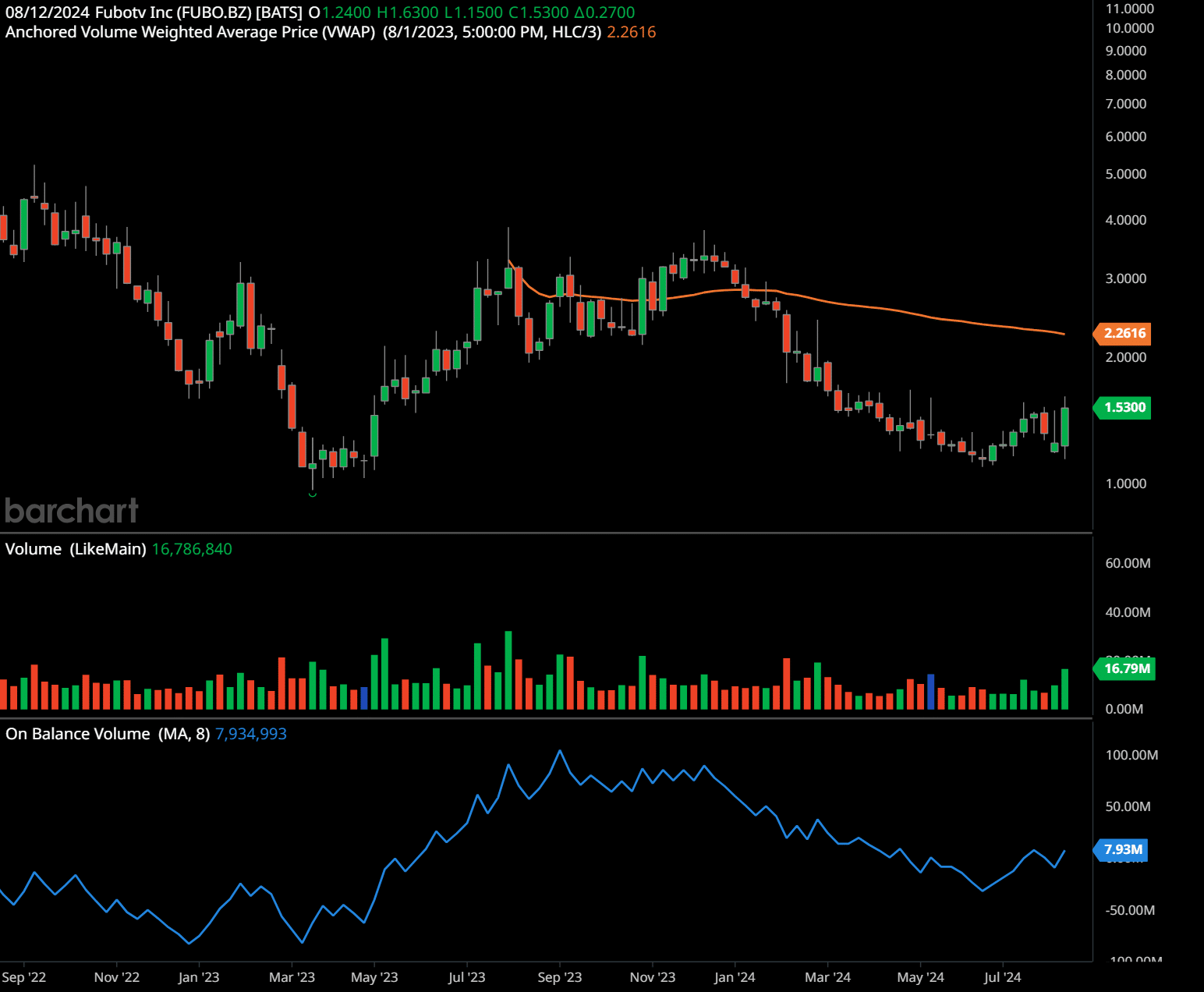
Task: Click the orange 2.2616 price axis tag
Action: point(1124,334)
